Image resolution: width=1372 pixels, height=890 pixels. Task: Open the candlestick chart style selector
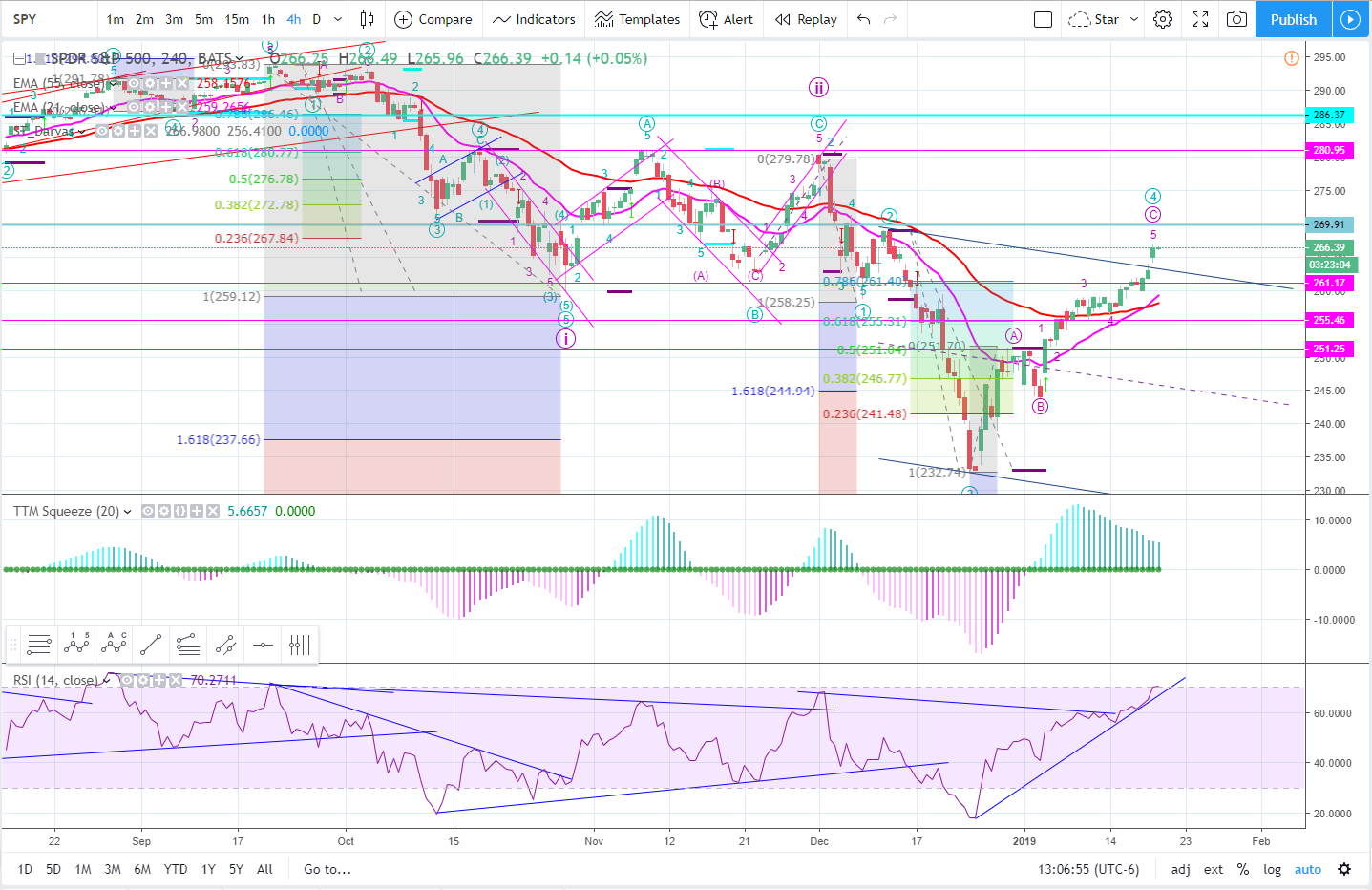click(367, 19)
